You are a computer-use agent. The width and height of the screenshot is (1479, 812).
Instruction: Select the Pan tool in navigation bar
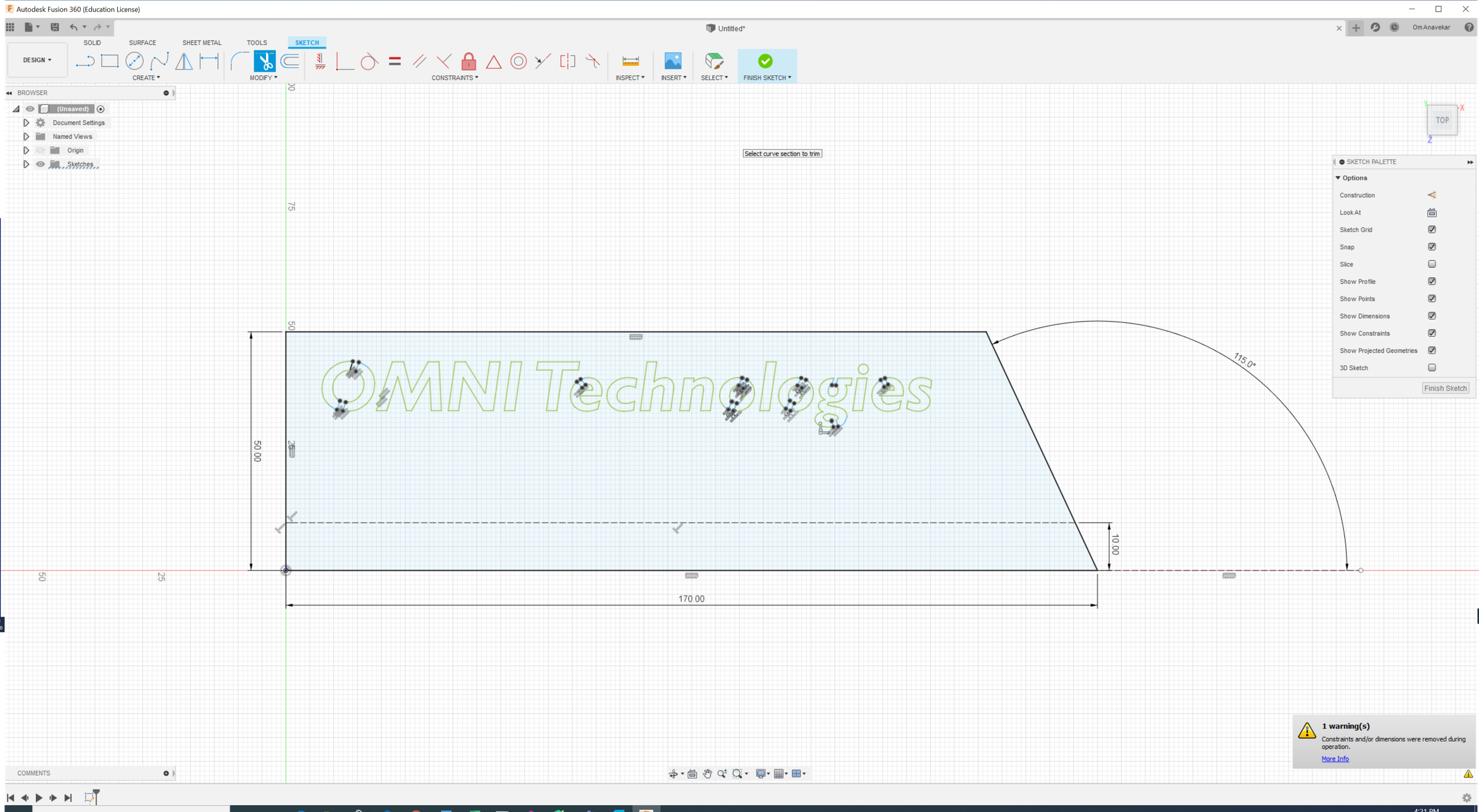click(x=707, y=773)
